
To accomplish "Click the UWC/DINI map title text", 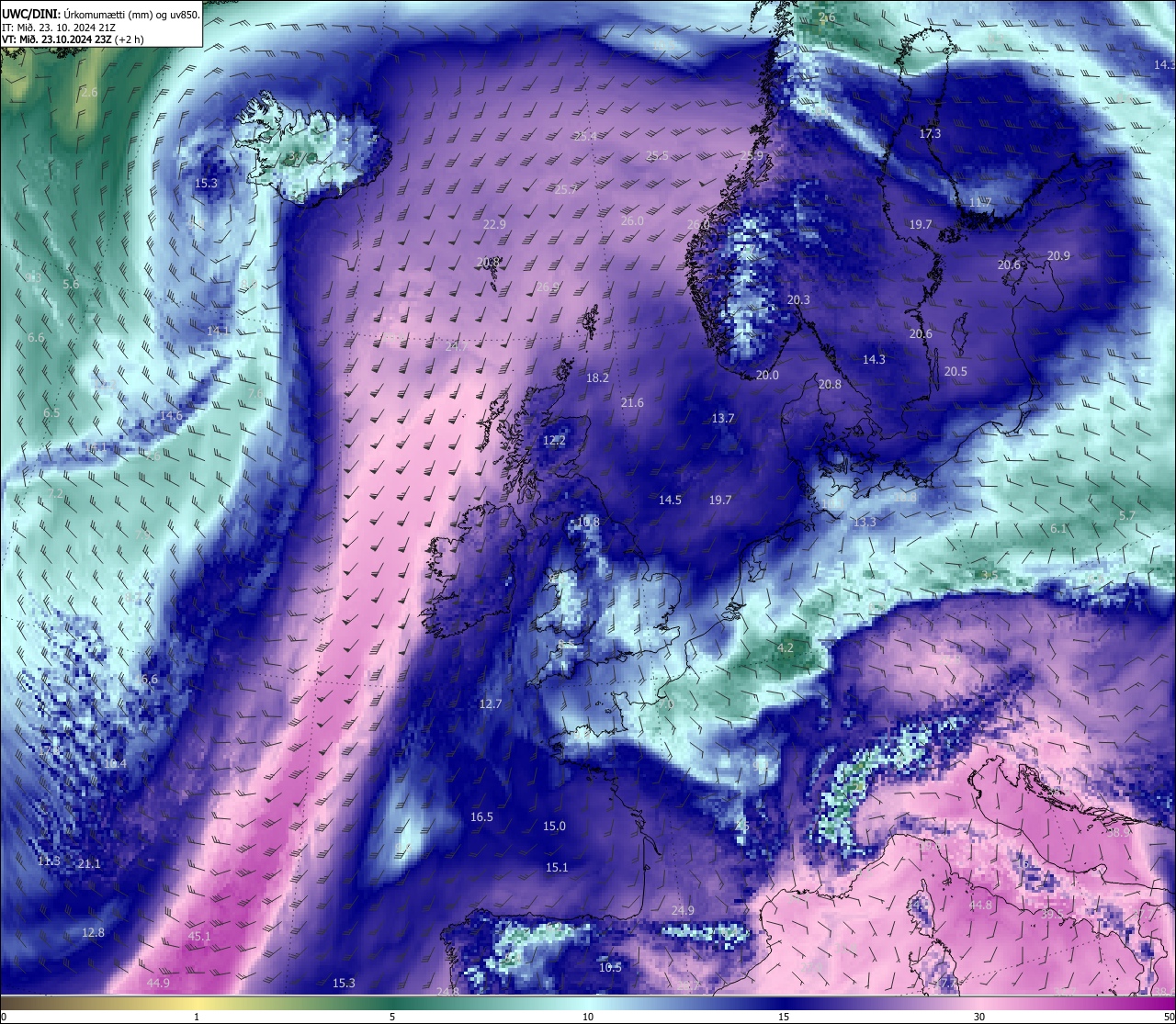I will coord(101,14).
